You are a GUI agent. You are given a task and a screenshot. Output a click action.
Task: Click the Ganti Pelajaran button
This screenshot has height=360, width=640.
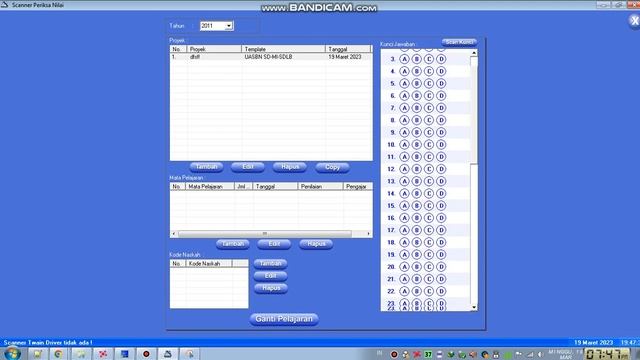[x=284, y=319]
